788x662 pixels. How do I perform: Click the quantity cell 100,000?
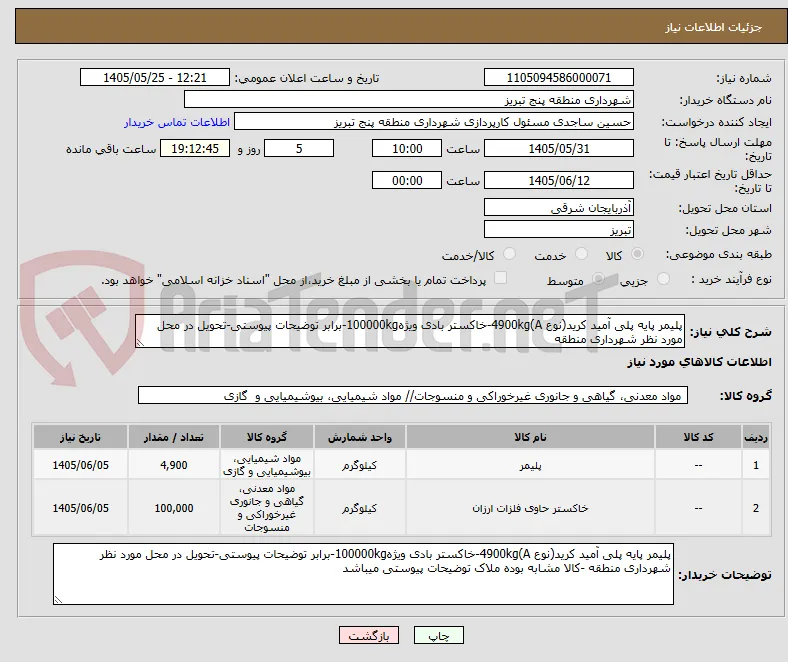(x=174, y=508)
